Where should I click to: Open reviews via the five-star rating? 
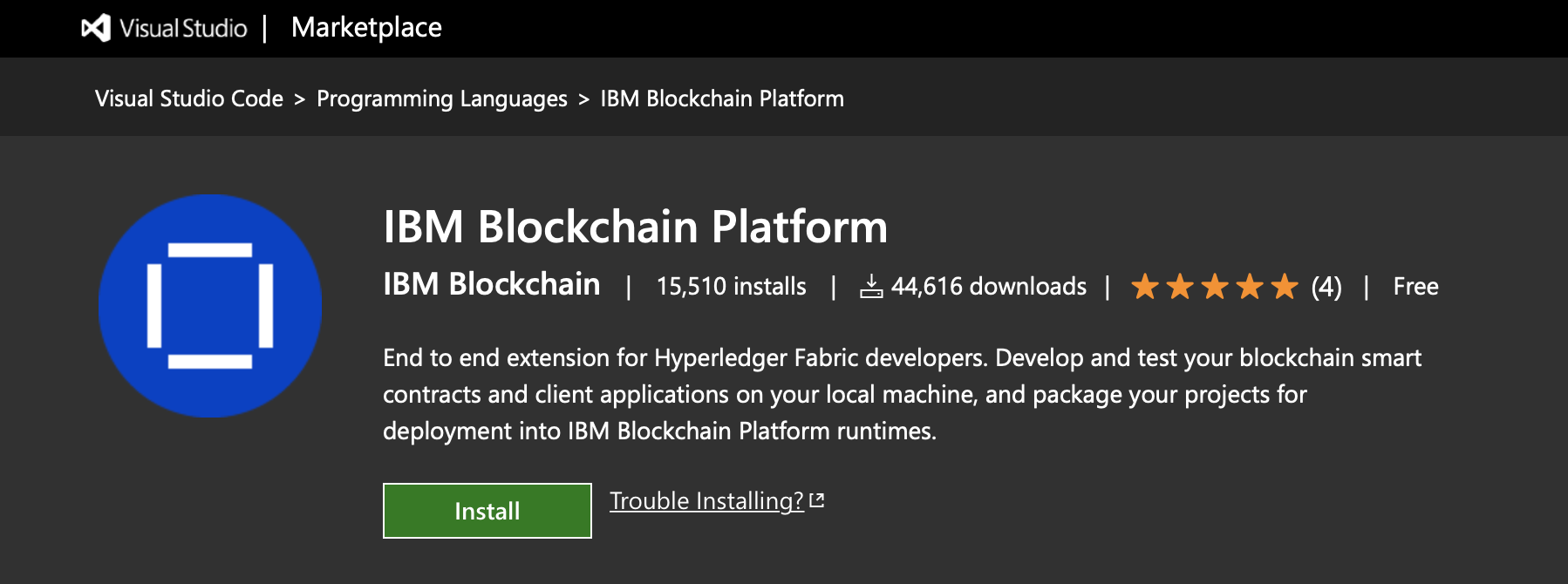1215,286
